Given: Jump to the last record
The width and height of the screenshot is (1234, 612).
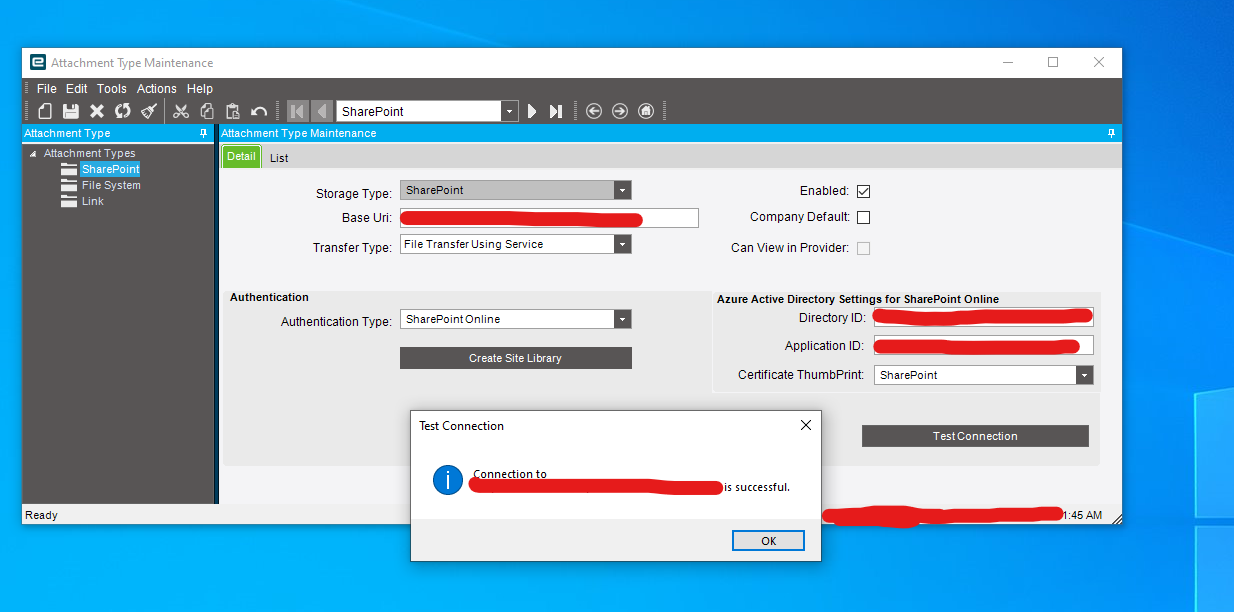Looking at the screenshot, I should pos(556,111).
